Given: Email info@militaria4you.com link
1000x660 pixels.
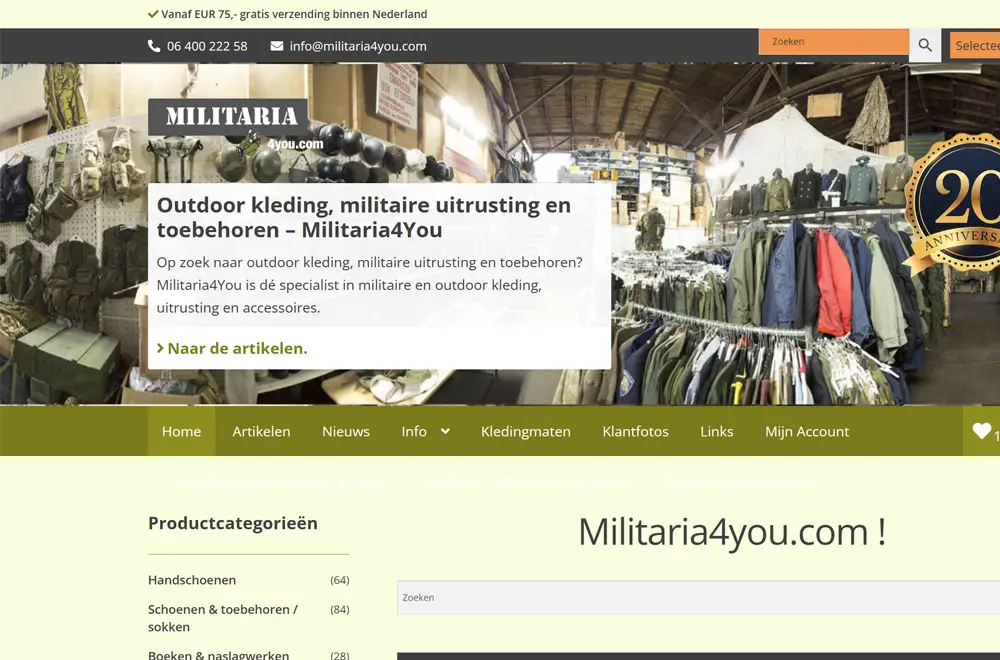Looking at the screenshot, I should pos(358,46).
